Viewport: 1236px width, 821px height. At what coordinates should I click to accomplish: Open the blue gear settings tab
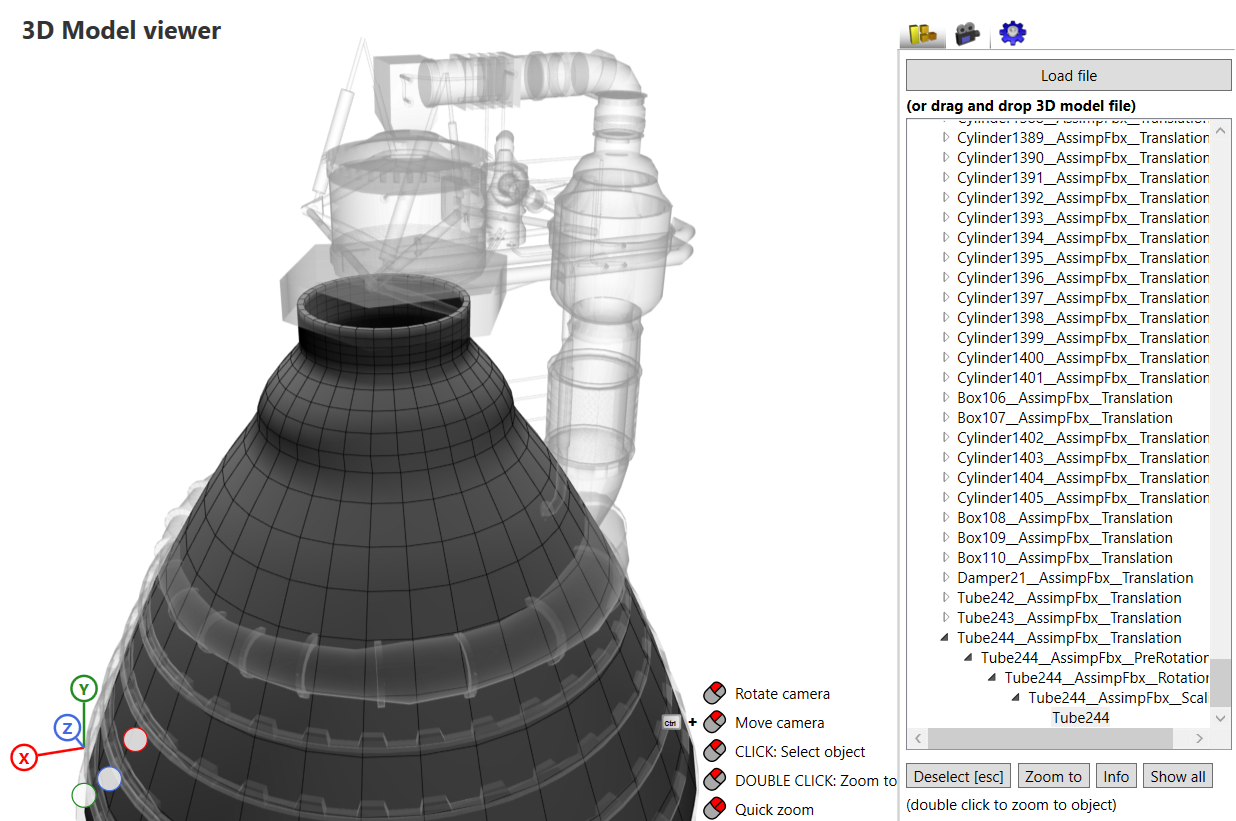click(1013, 33)
